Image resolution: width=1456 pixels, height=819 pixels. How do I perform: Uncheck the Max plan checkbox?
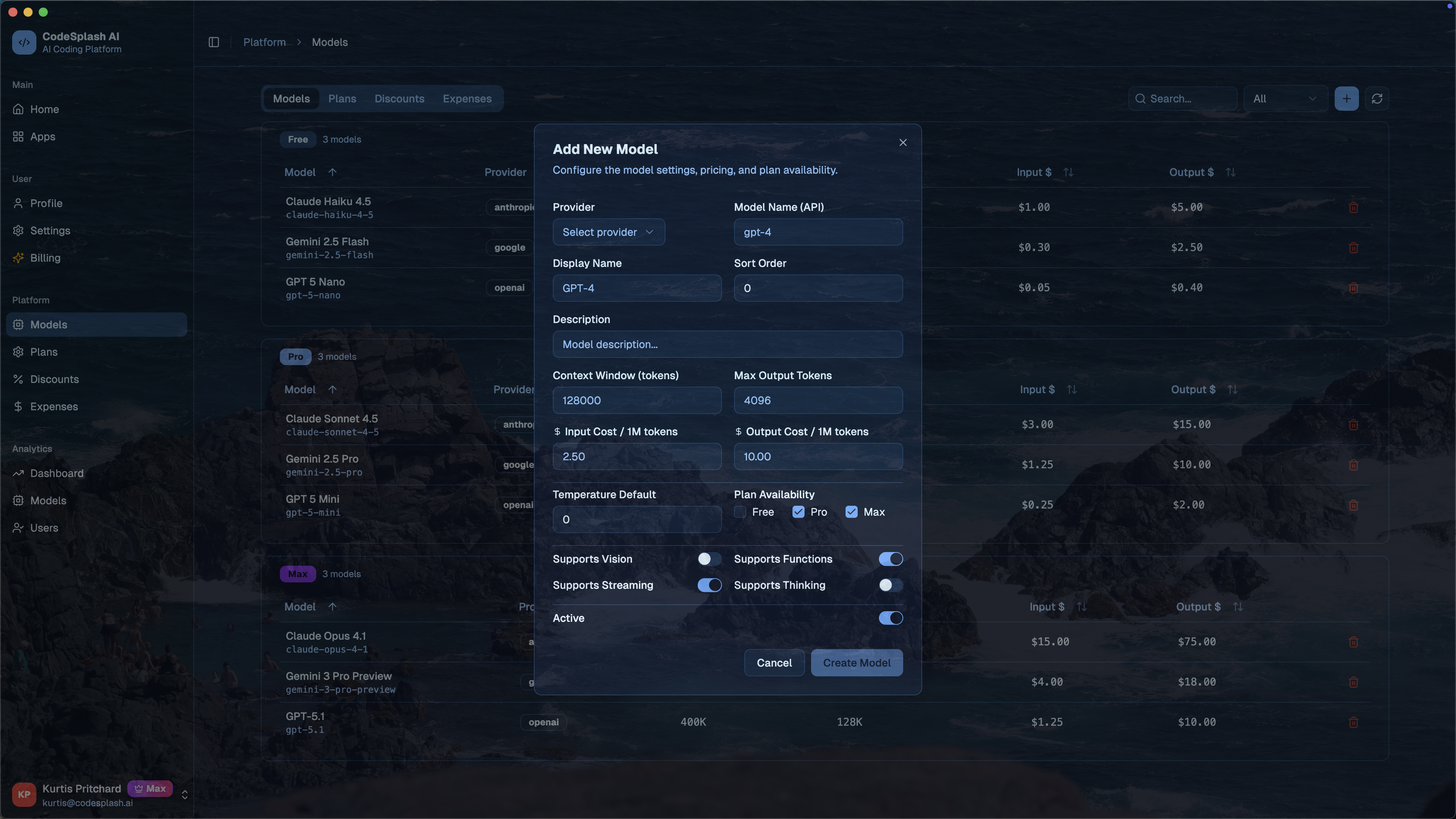coord(851,512)
